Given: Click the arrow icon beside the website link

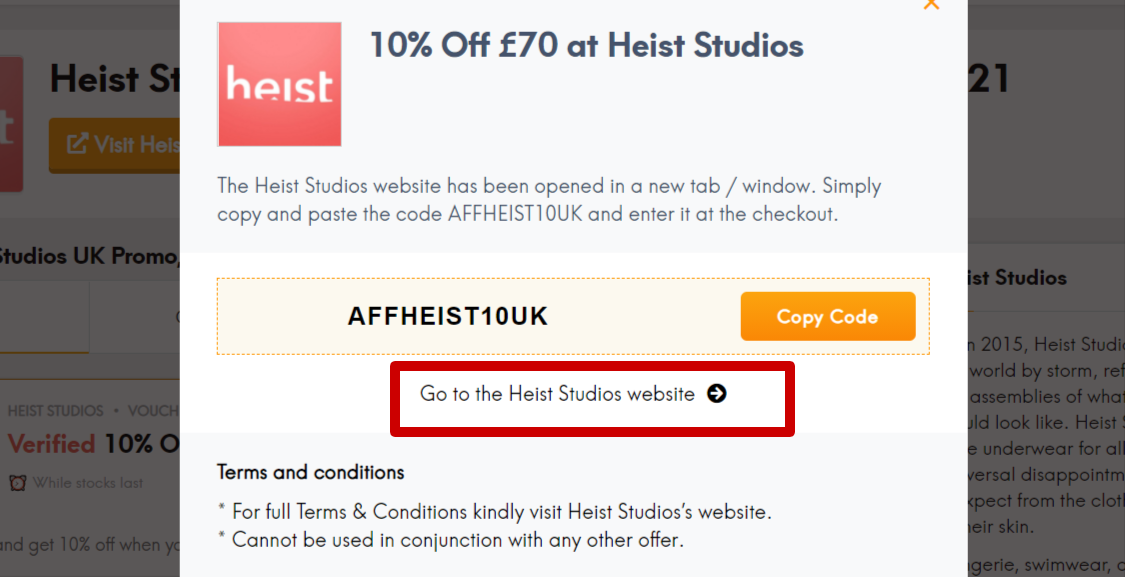Looking at the screenshot, I should (x=717, y=395).
